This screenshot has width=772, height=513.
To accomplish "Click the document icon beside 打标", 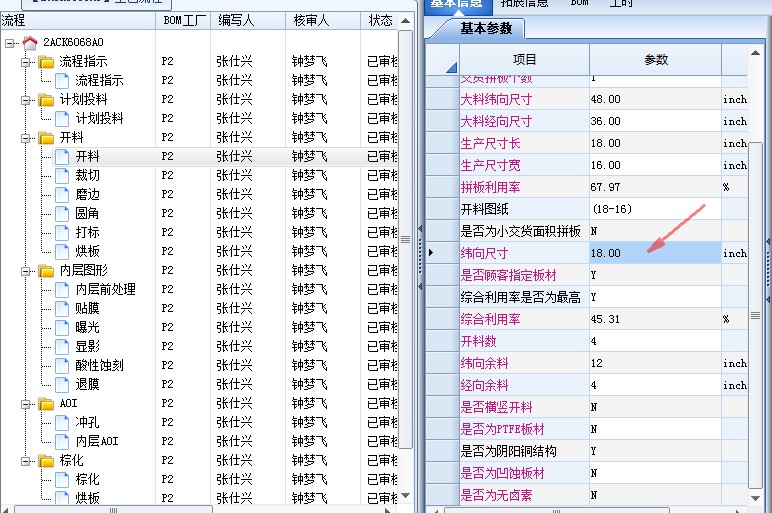I will (x=62, y=233).
